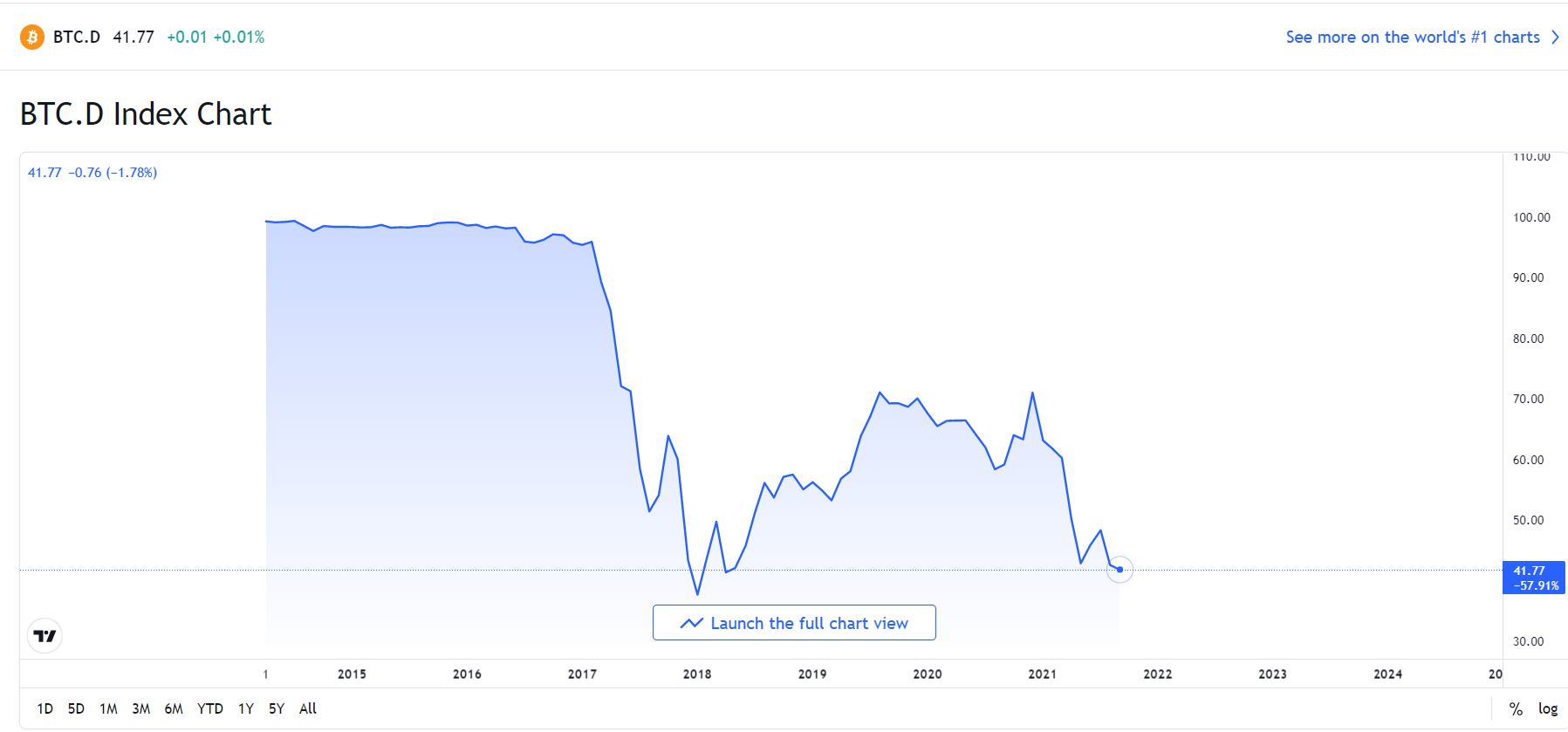Select the 5D time range

[x=76, y=708]
